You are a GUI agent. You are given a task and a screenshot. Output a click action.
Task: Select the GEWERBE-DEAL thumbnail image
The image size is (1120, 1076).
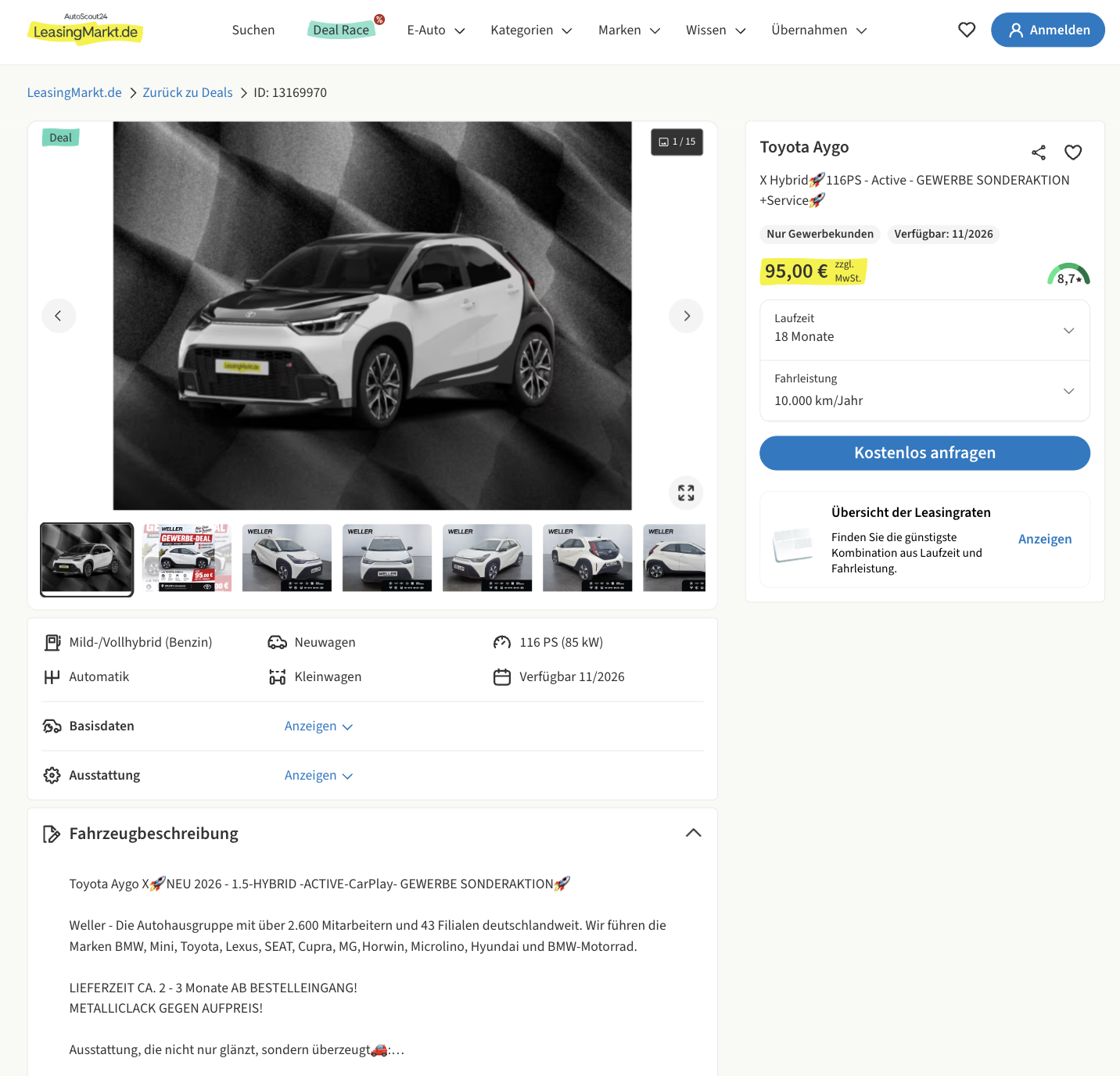click(187, 558)
